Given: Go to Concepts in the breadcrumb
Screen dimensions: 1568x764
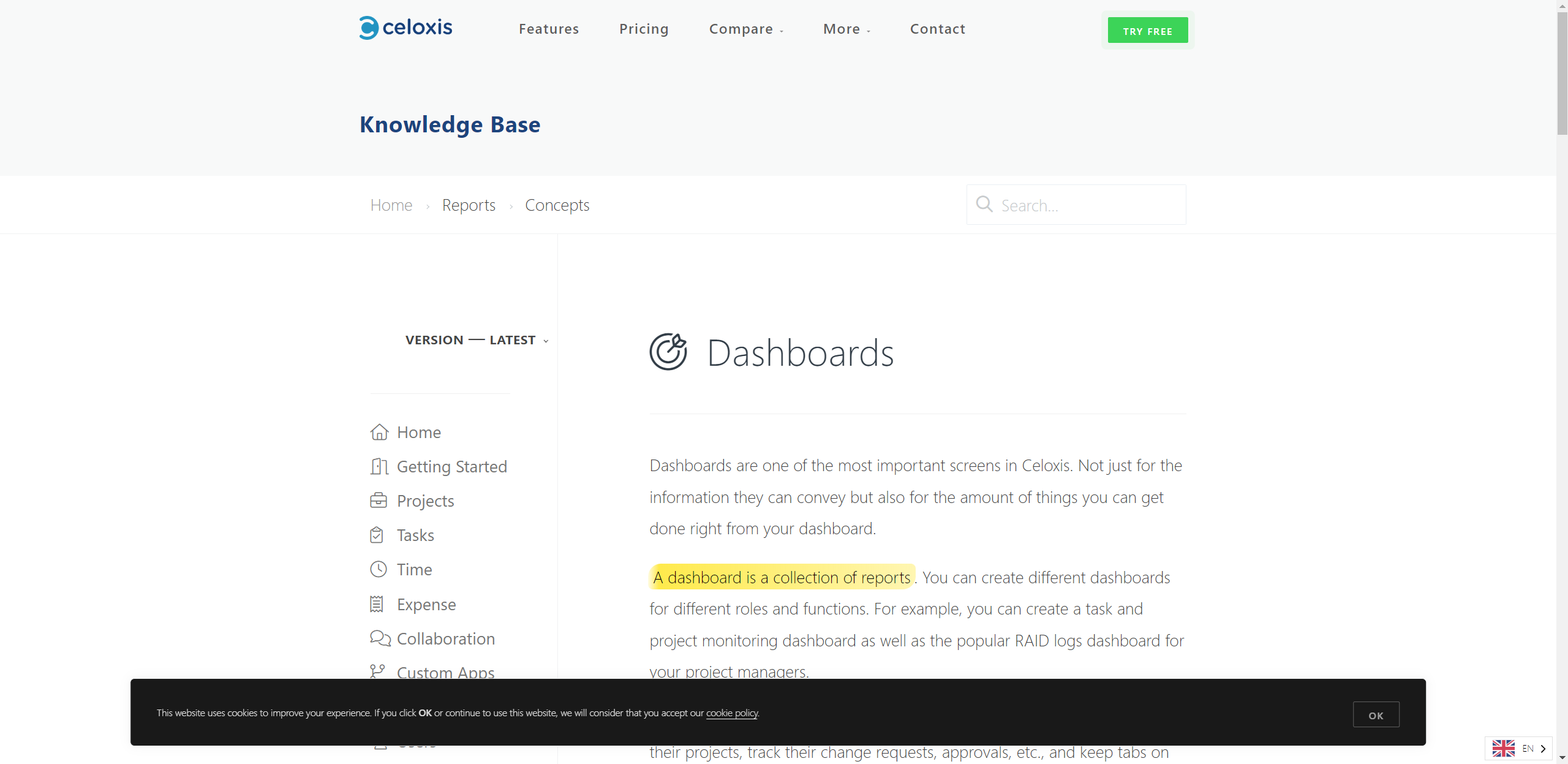Looking at the screenshot, I should [x=557, y=205].
